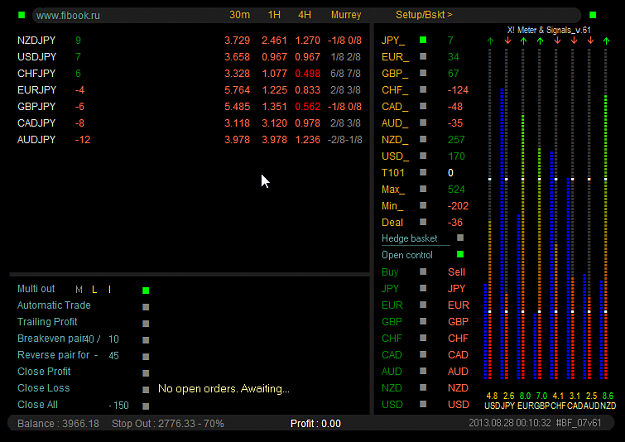
Task: Toggle the Max_ checkbox
Action: (423, 189)
